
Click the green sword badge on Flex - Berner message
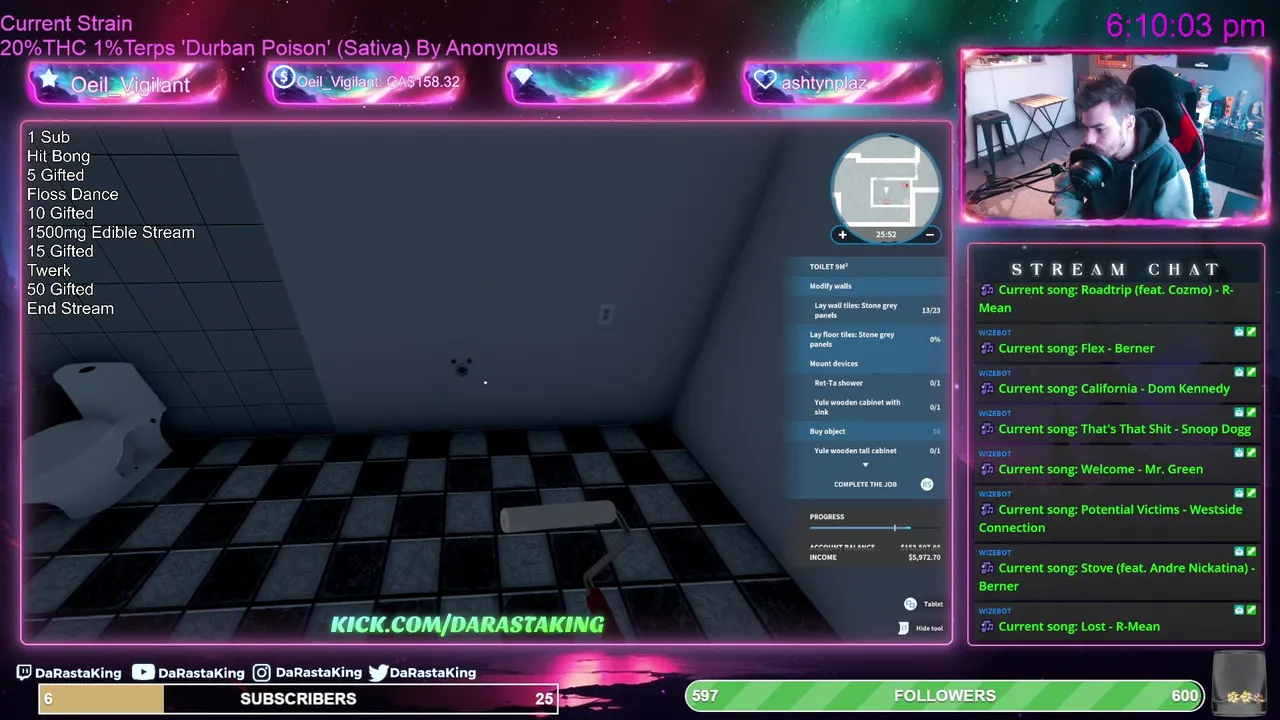[1251, 332]
